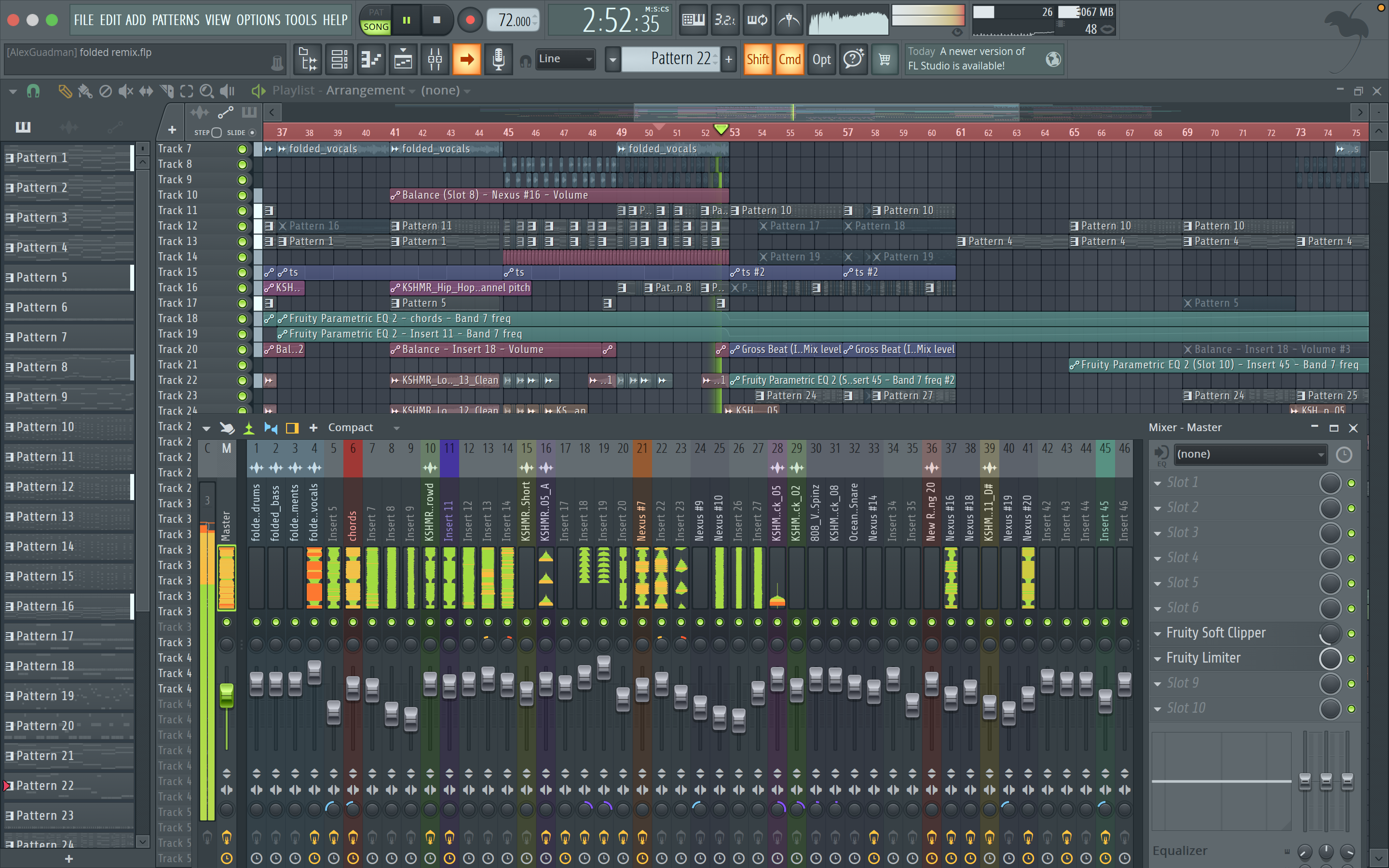Image resolution: width=1389 pixels, height=868 pixels.
Task: Switch to SONG mode
Action: click(376, 27)
